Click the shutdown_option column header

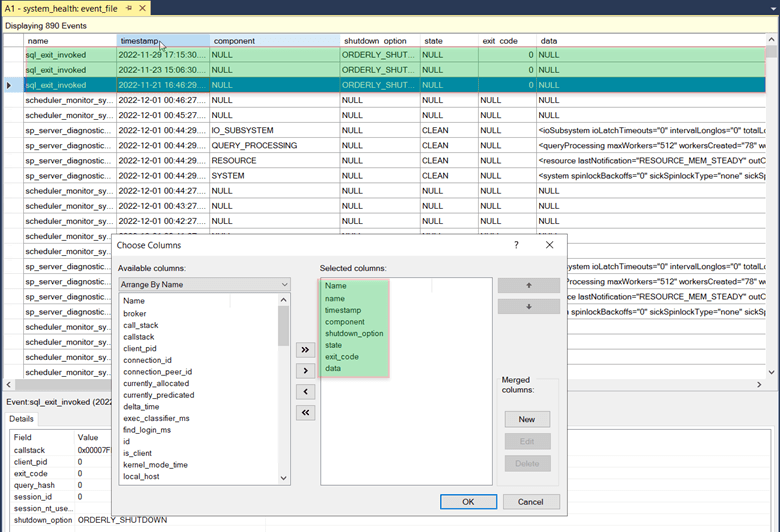[x=380, y=41]
